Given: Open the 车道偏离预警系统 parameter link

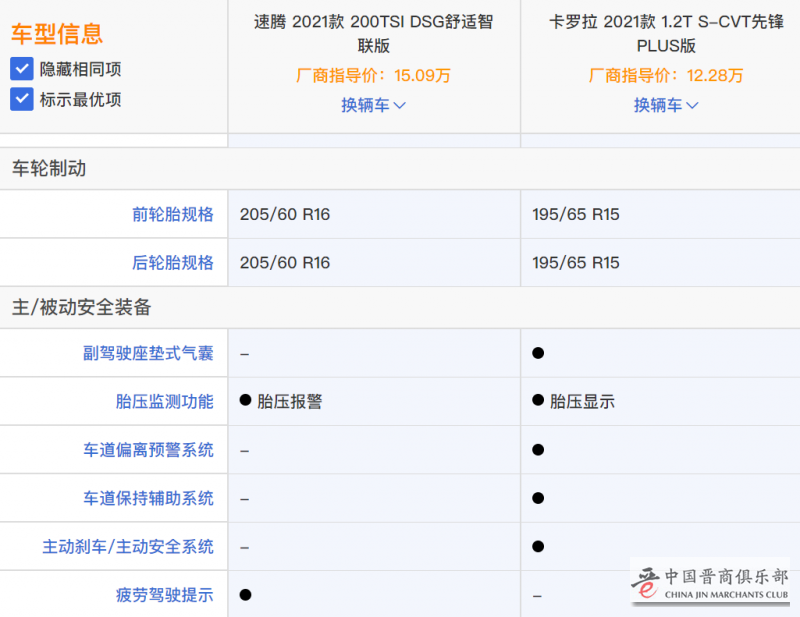Looking at the screenshot, I should [x=148, y=450].
